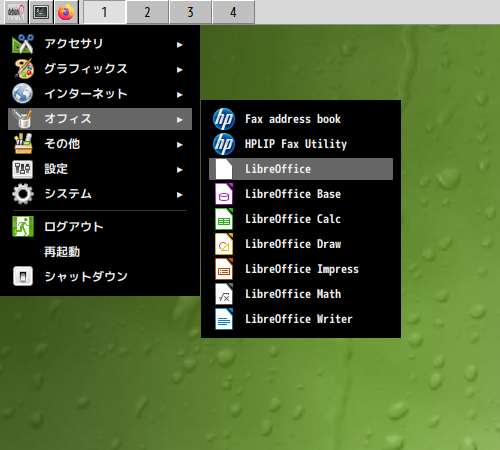The height and width of the screenshot is (450, 500).
Task: Choose ログアウト from the menu
Action: [x=100, y=226]
